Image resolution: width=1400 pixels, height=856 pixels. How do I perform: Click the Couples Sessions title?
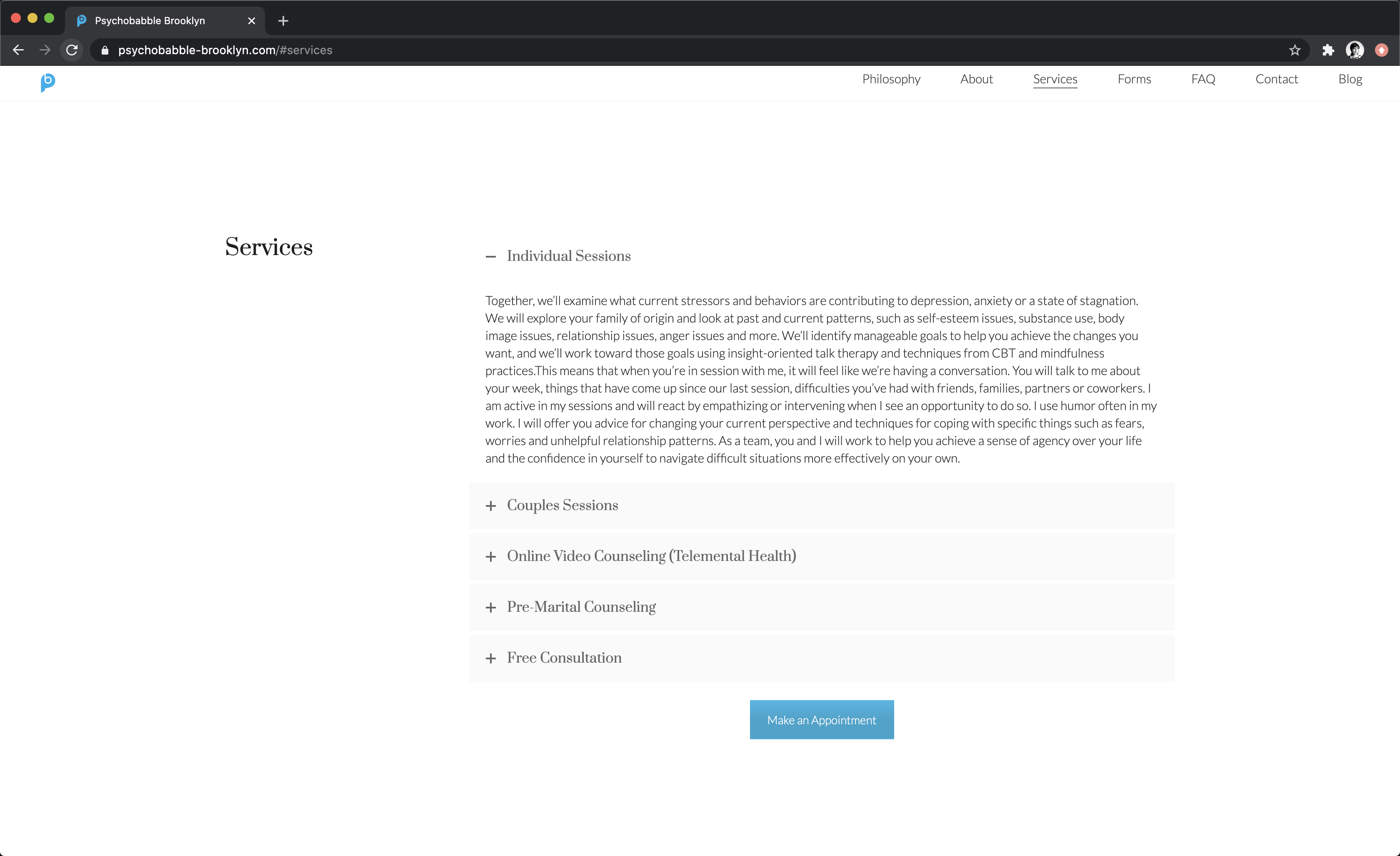click(562, 505)
